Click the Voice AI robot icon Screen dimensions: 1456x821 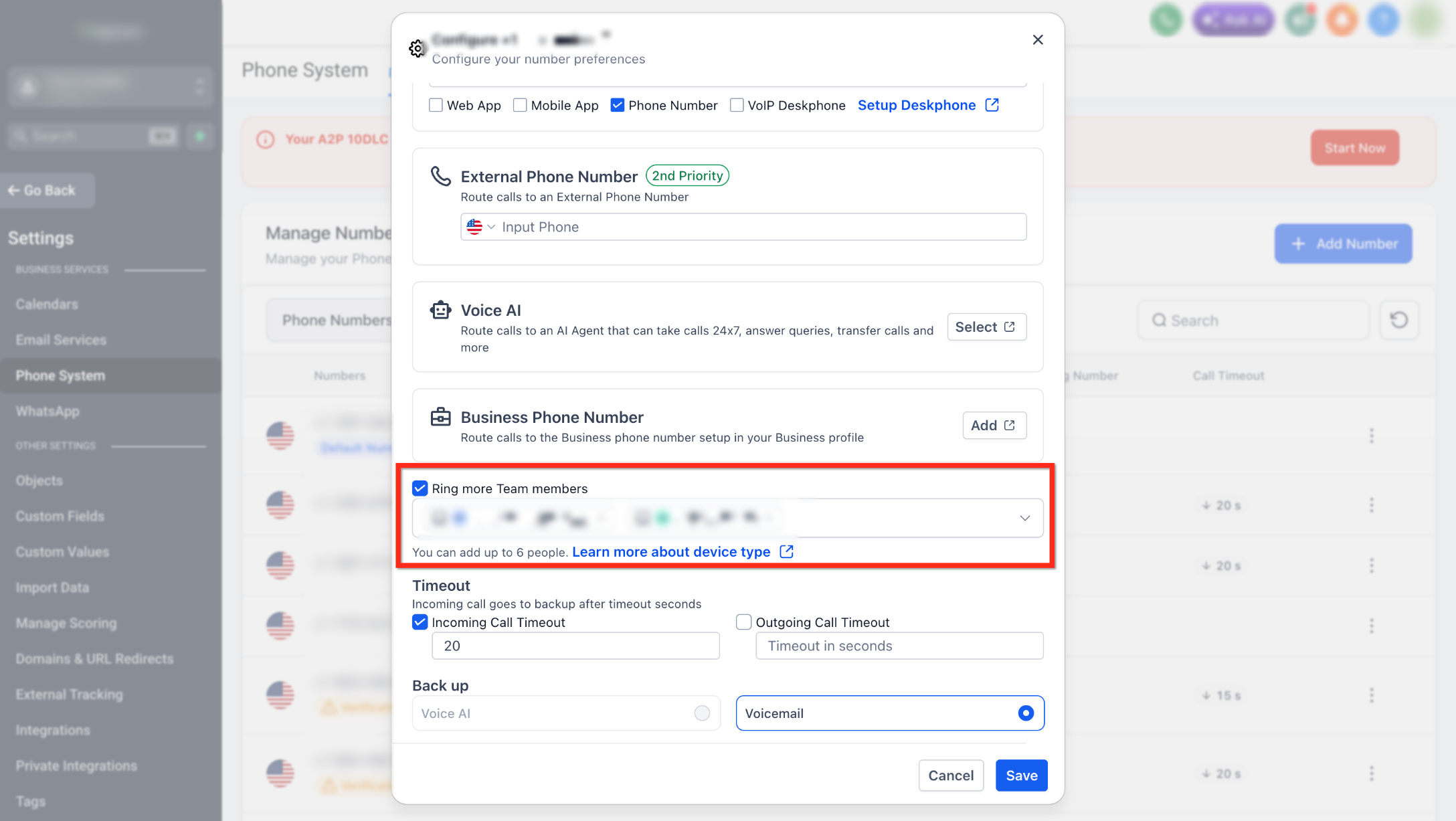coord(440,310)
